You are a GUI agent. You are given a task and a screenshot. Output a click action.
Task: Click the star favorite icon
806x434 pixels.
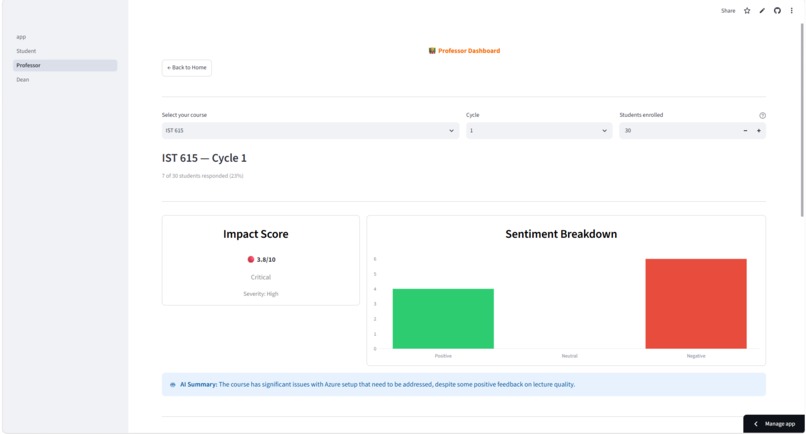(x=747, y=11)
